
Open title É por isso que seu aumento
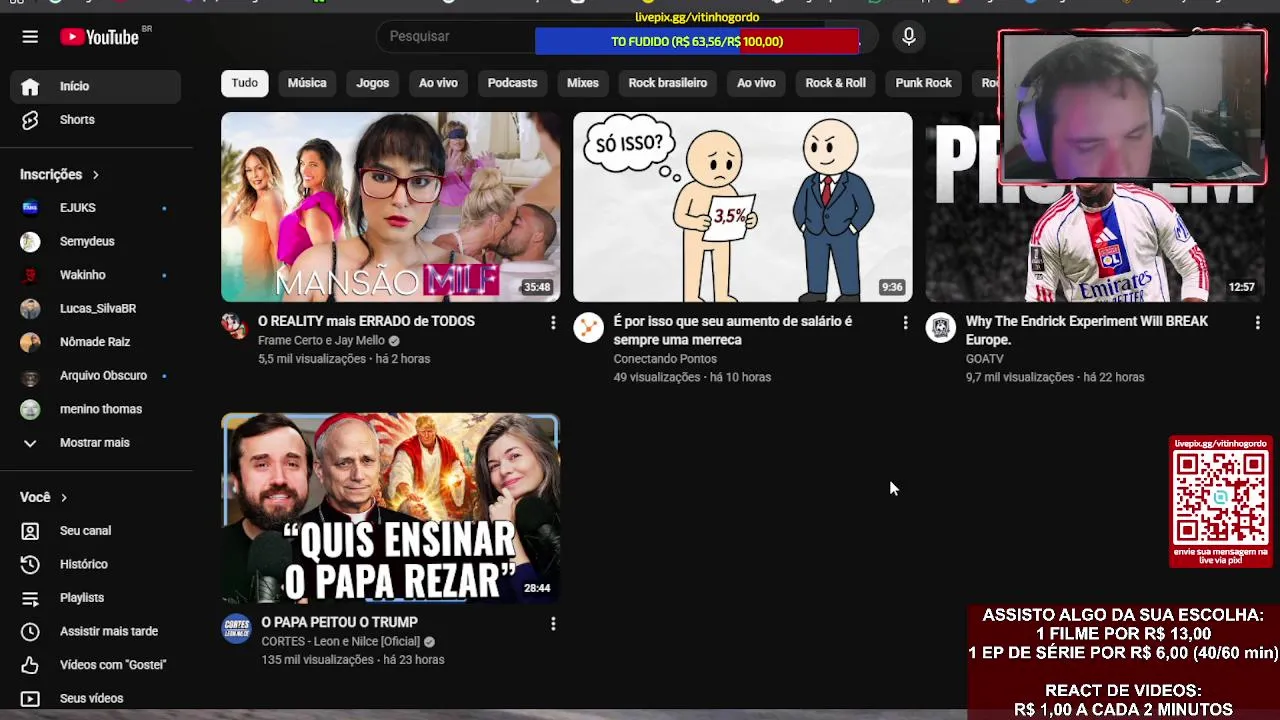tap(733, 331)
